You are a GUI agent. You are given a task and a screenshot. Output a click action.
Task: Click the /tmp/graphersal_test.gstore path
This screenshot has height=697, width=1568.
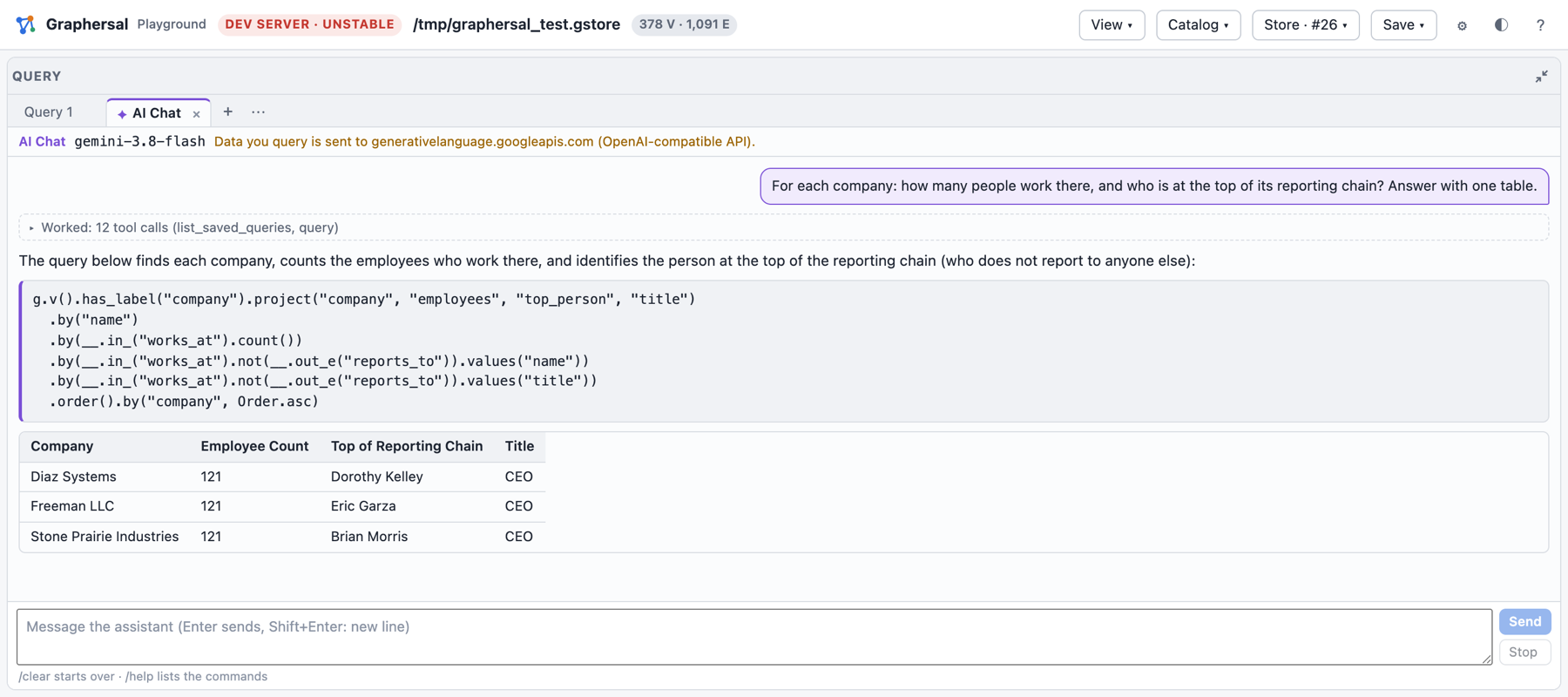[517, 24]
